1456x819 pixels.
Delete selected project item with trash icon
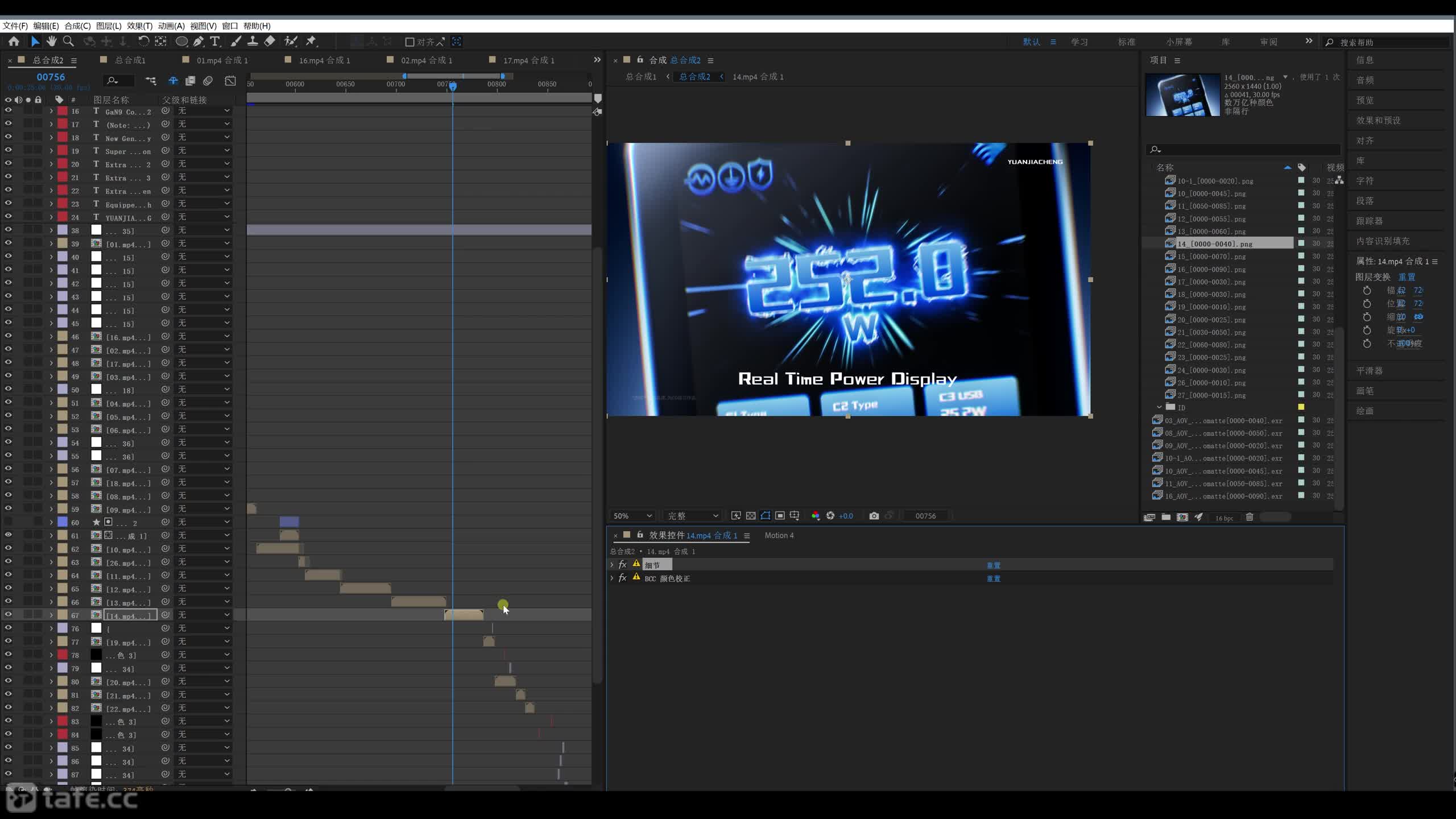click(1250, 517)
